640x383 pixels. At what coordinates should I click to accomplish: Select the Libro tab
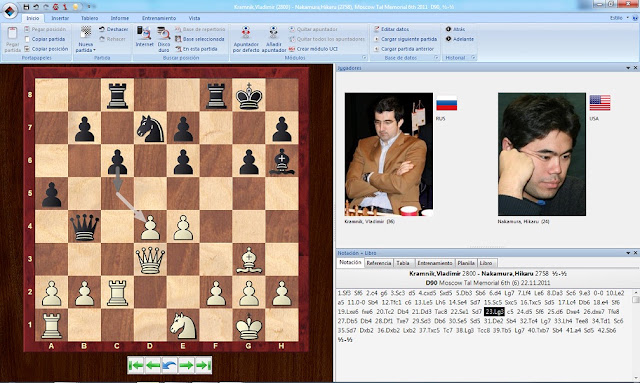[486, 263]
